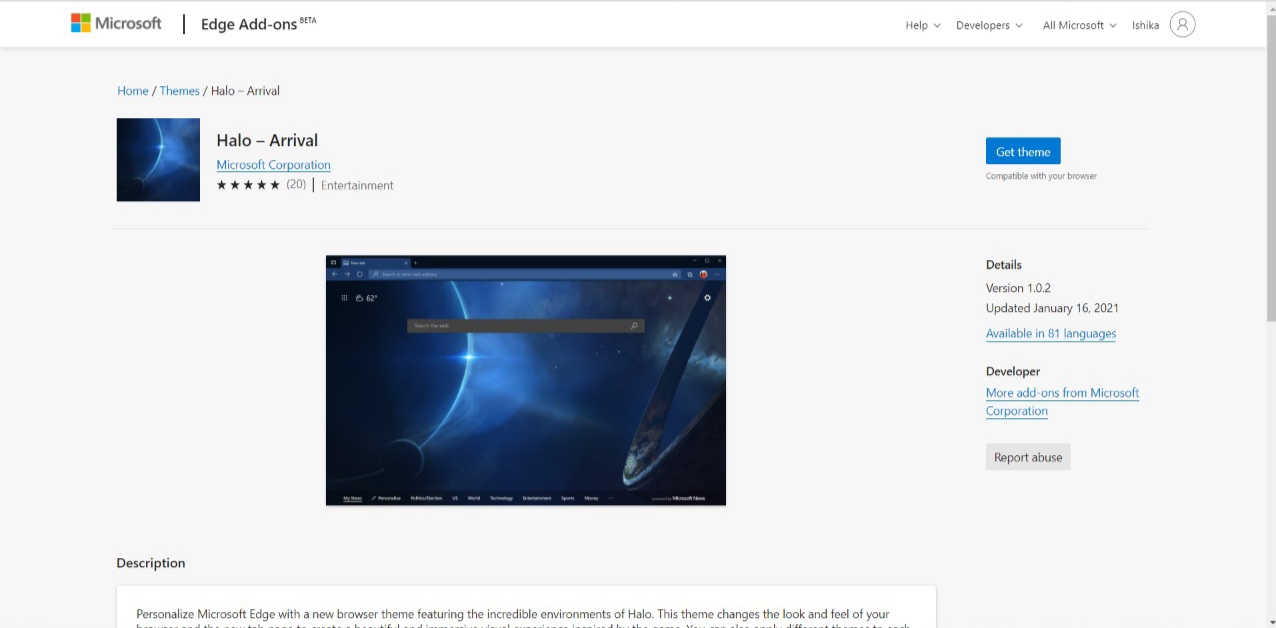The width and height of the screenshot is (1276, 628).
Task: Open More add-ons from Microsoft Corporation
Action: [x=1062, y=402]
